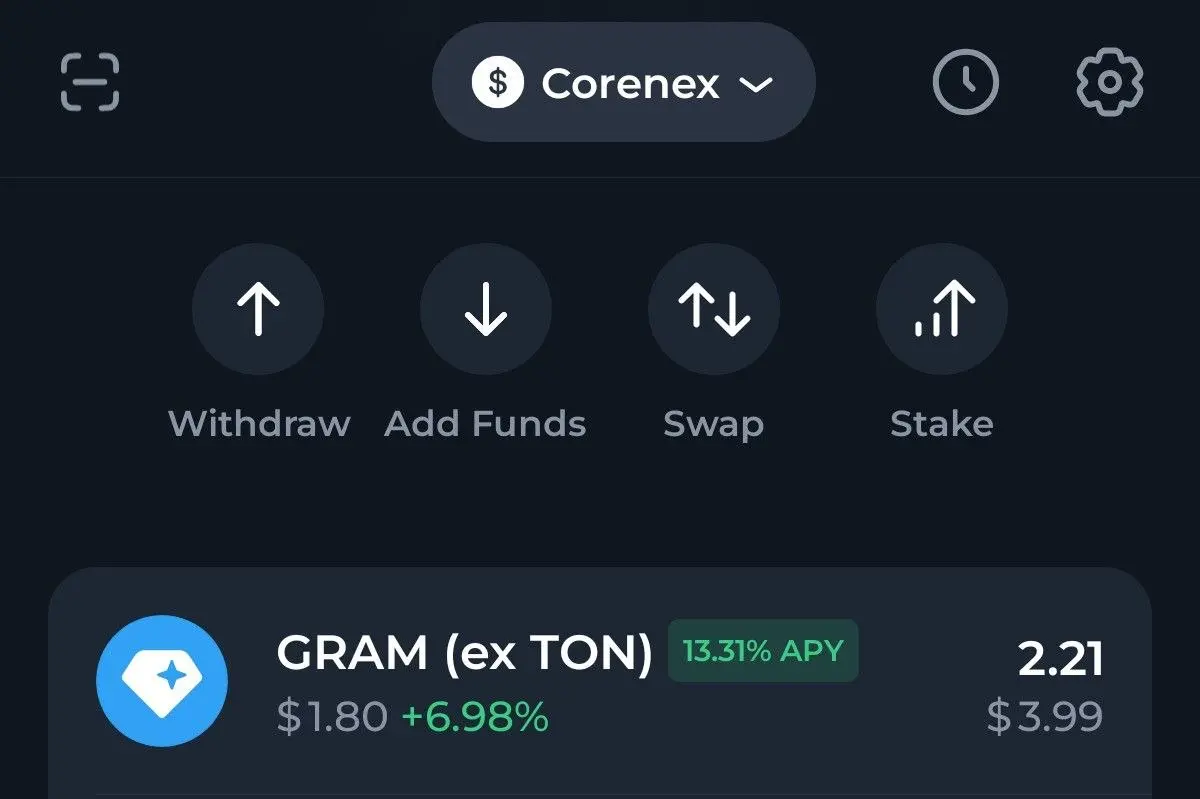Open the QR scanner icon

point(90,82)
